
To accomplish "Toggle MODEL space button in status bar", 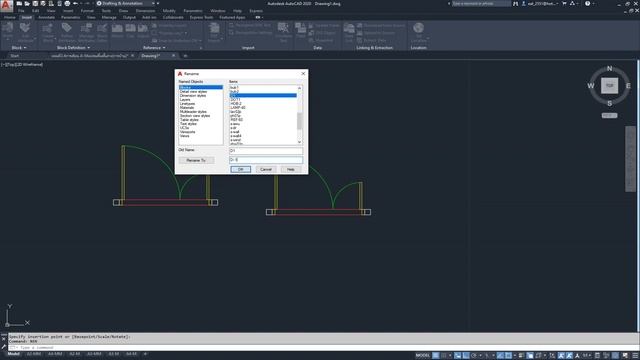I will tap(423, 356).
